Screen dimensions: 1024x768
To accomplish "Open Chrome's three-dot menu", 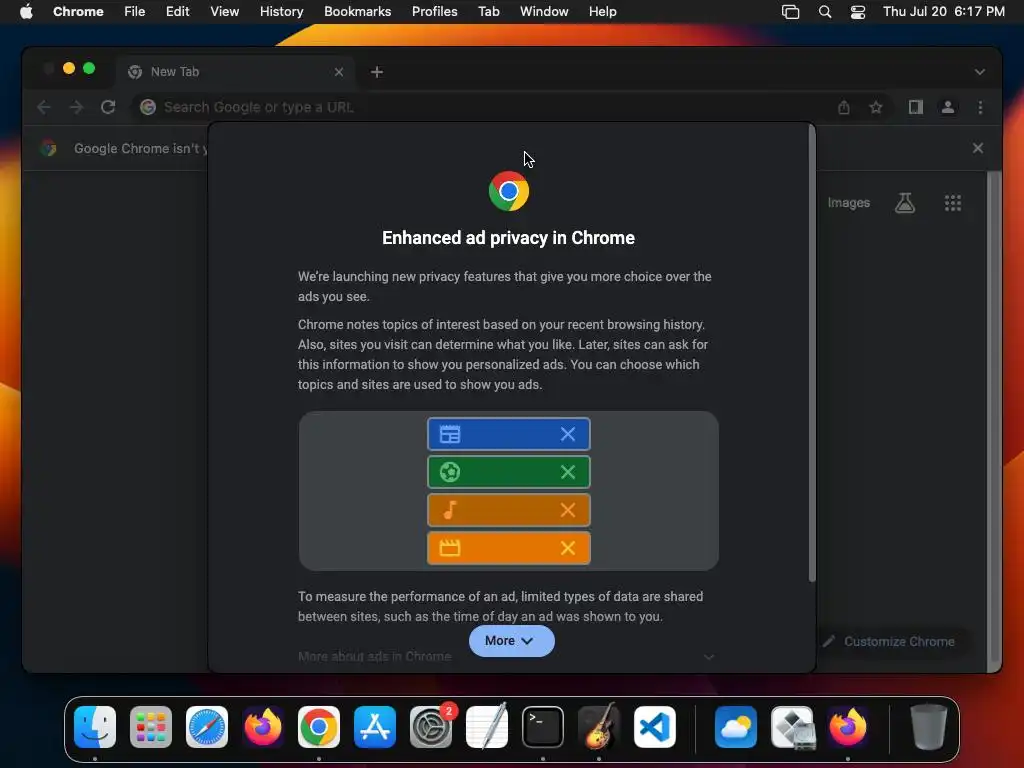I will pyautogui.click(x=980, y=107).
